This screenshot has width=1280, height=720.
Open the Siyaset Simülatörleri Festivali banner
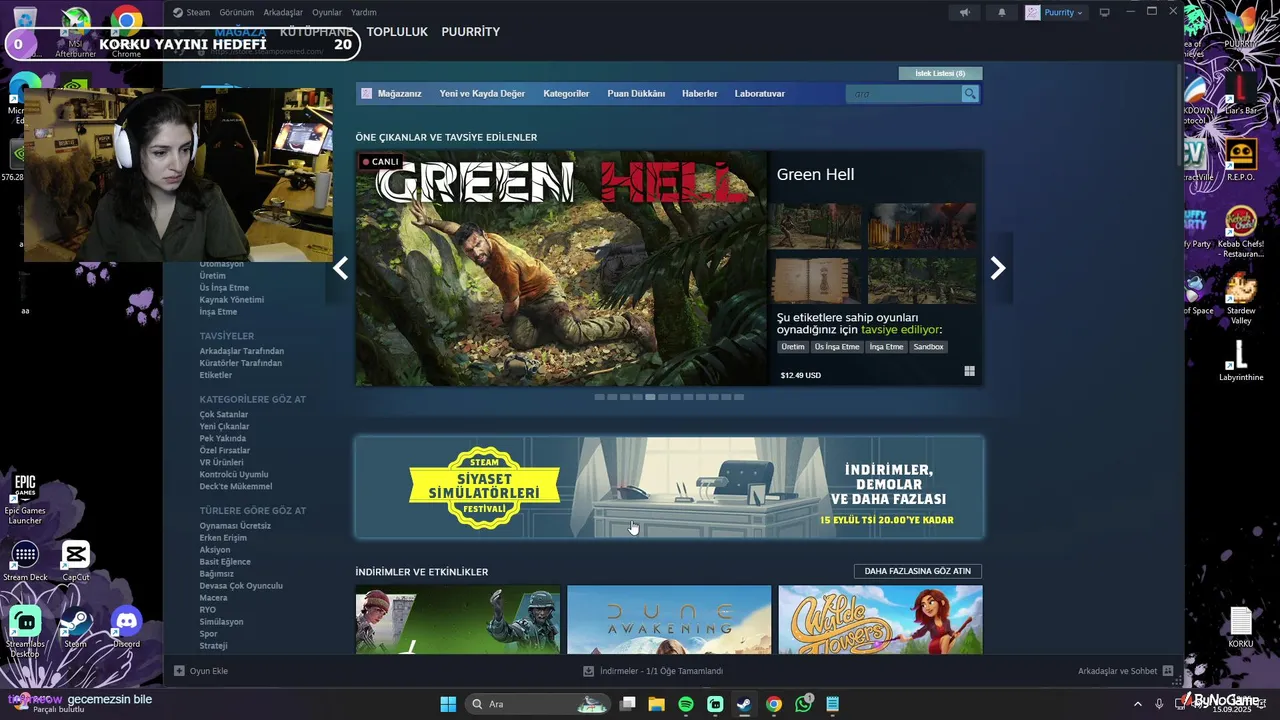click(x=669, y=487)
